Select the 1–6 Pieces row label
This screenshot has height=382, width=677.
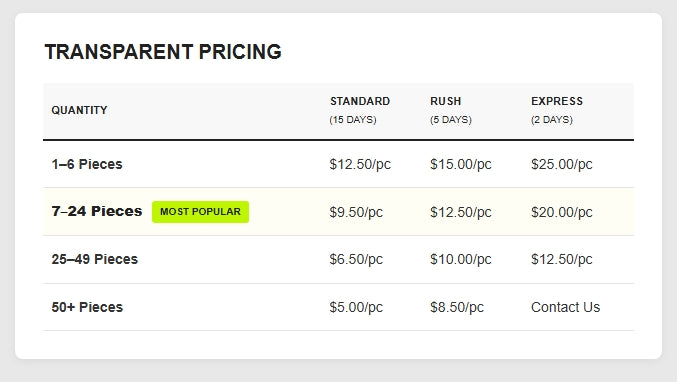(87, 164)
